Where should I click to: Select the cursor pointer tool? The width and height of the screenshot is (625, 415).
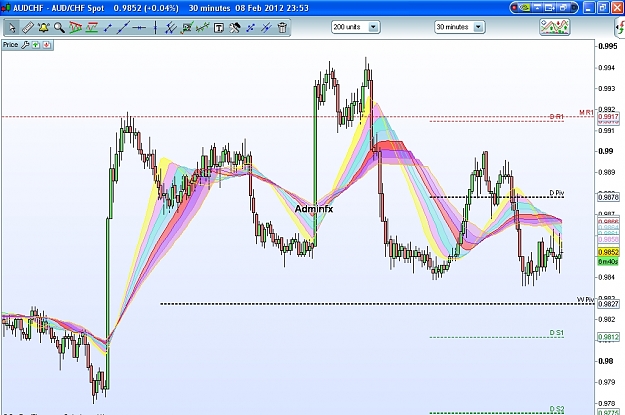(12, 28)
